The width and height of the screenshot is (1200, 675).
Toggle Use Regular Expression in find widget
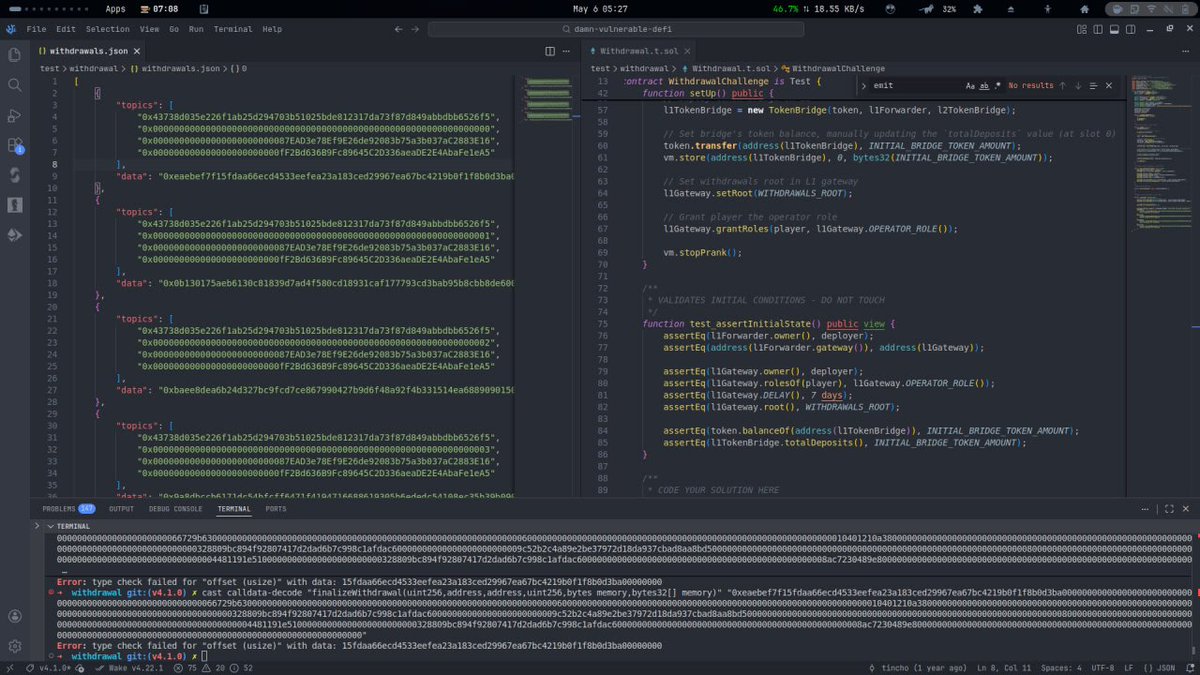997,86
